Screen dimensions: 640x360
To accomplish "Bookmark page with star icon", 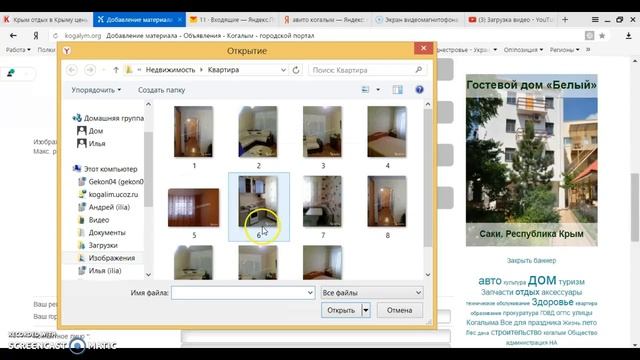I will [602, 36].
